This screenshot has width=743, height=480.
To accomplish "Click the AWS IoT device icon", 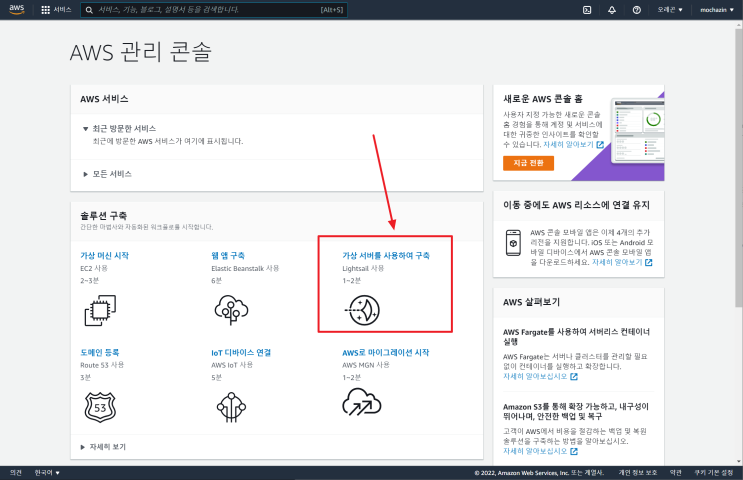I will click(231, 407).
